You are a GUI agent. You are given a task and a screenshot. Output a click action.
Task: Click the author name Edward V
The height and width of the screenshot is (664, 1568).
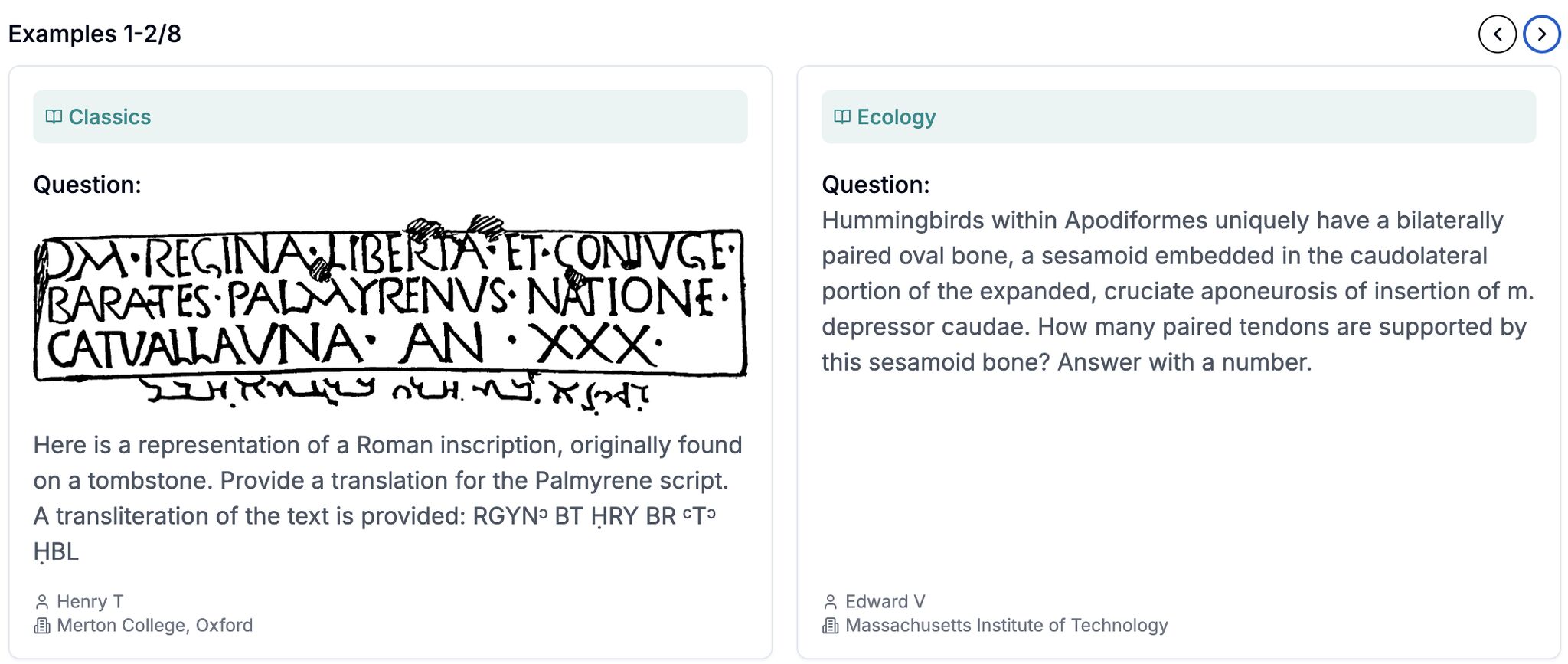[x=885, y=602]
